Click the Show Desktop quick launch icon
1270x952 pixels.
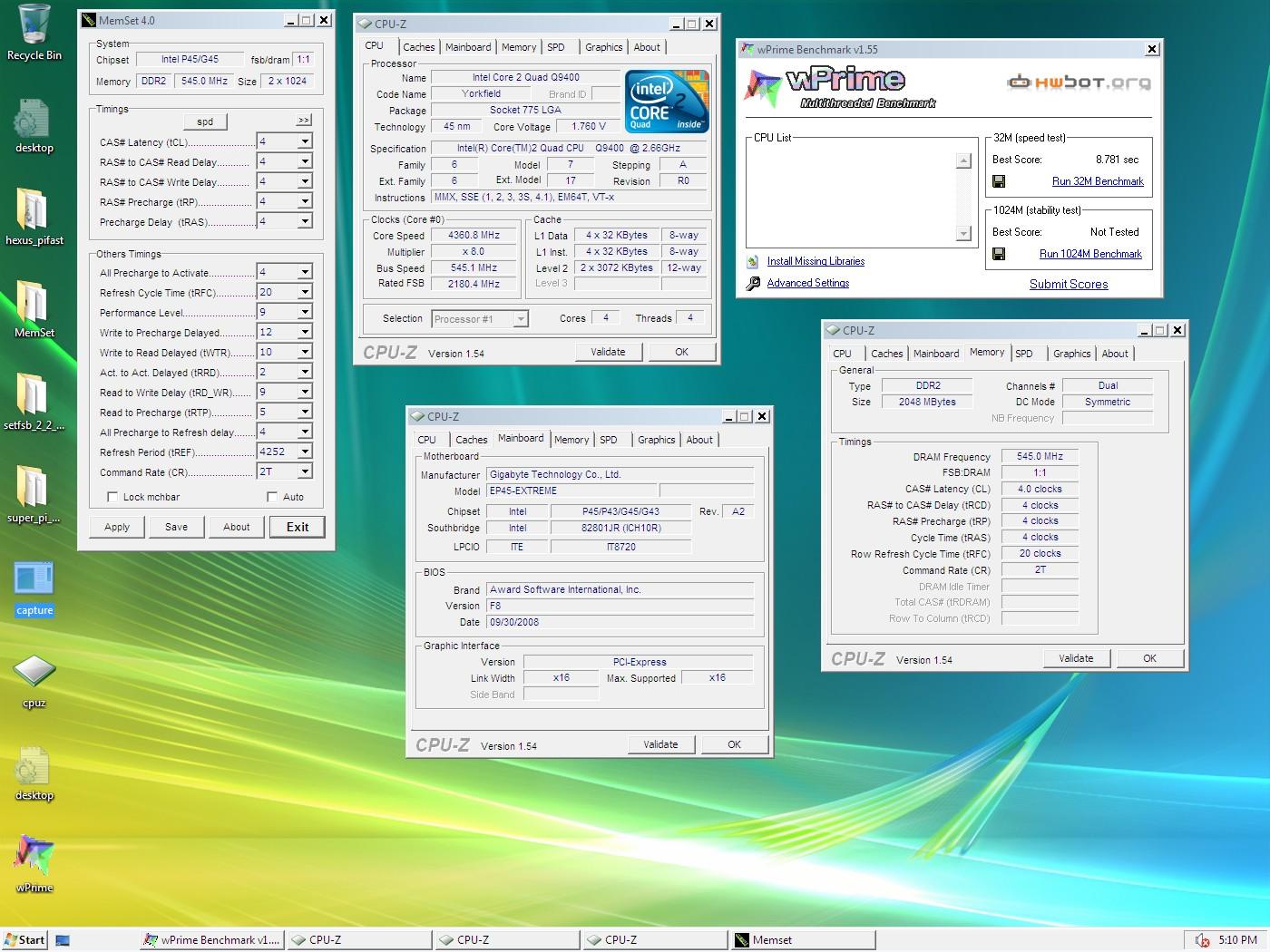tap(63, 940)
